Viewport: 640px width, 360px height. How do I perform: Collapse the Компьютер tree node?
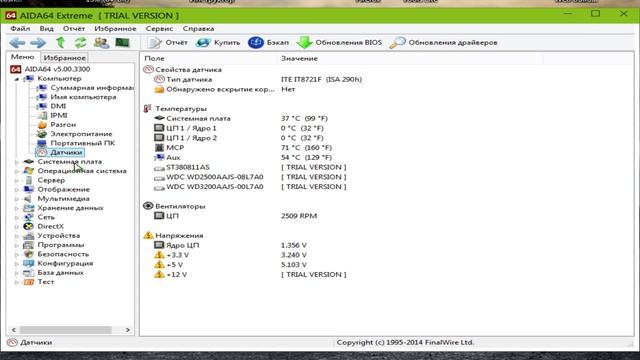click(17, 79)
